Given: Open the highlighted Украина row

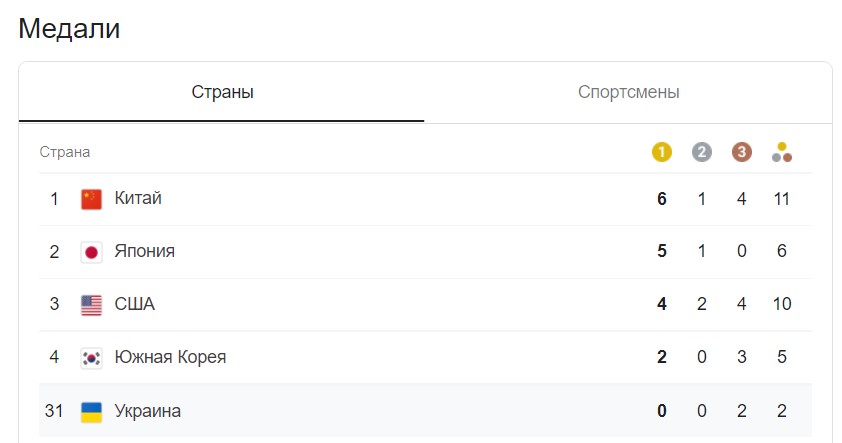Looking at the screenshot, I should (x=425, y=411).
